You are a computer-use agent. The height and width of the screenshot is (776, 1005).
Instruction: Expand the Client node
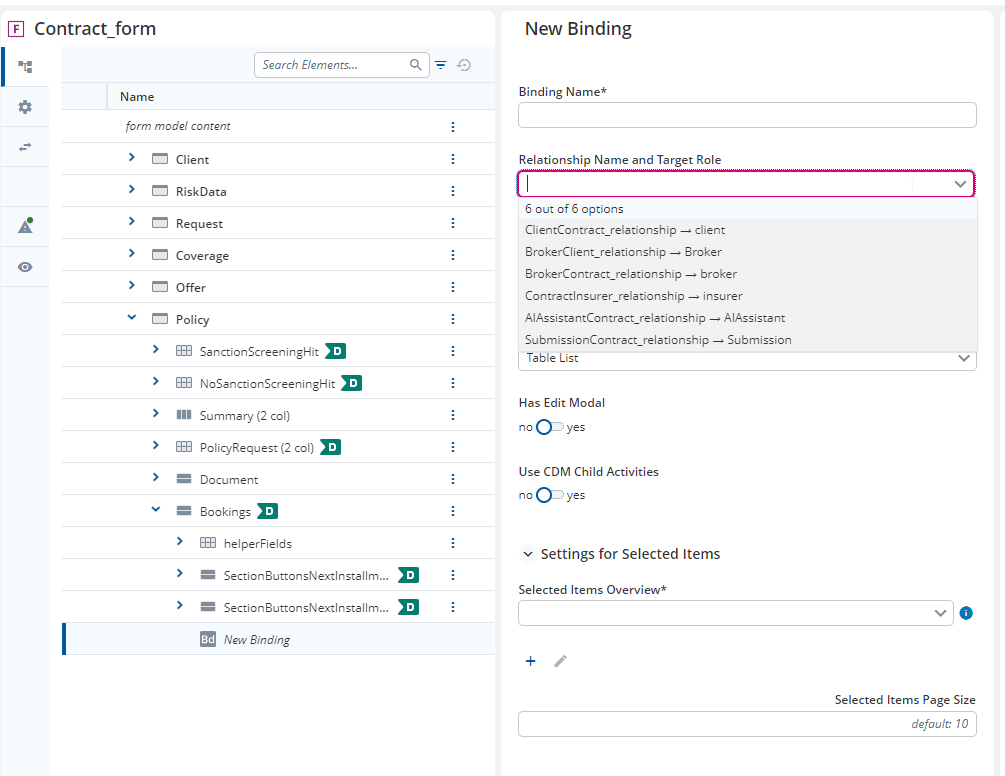[x=131, y=158]
